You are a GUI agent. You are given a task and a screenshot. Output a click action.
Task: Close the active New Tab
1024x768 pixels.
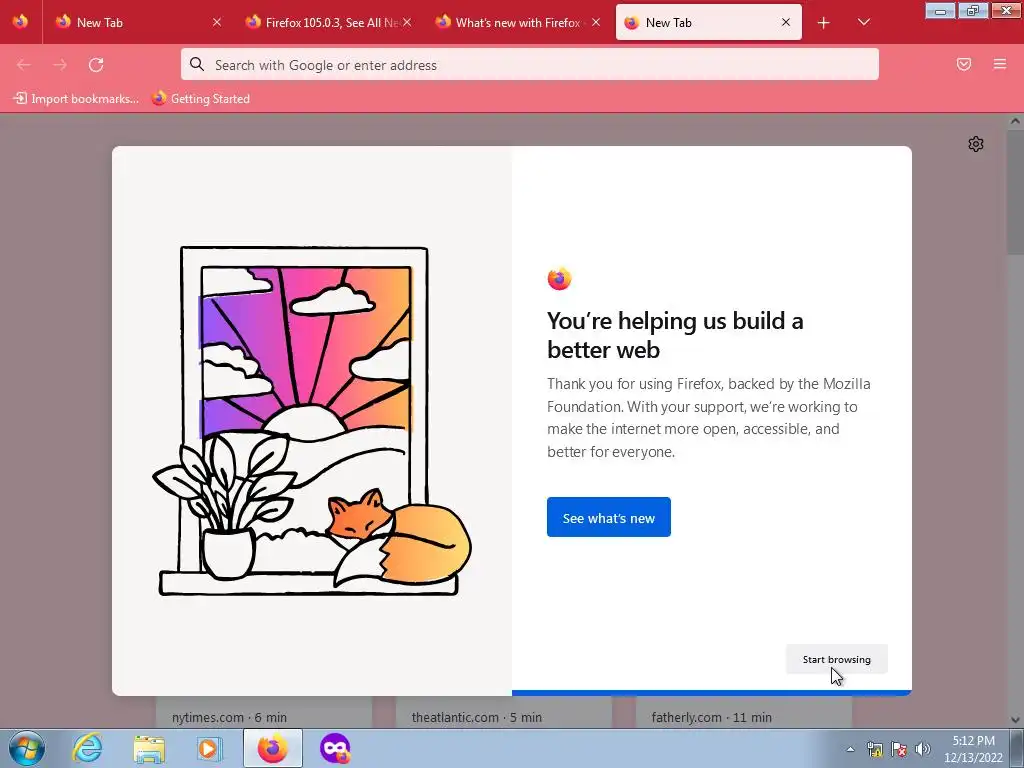[786, 22]
